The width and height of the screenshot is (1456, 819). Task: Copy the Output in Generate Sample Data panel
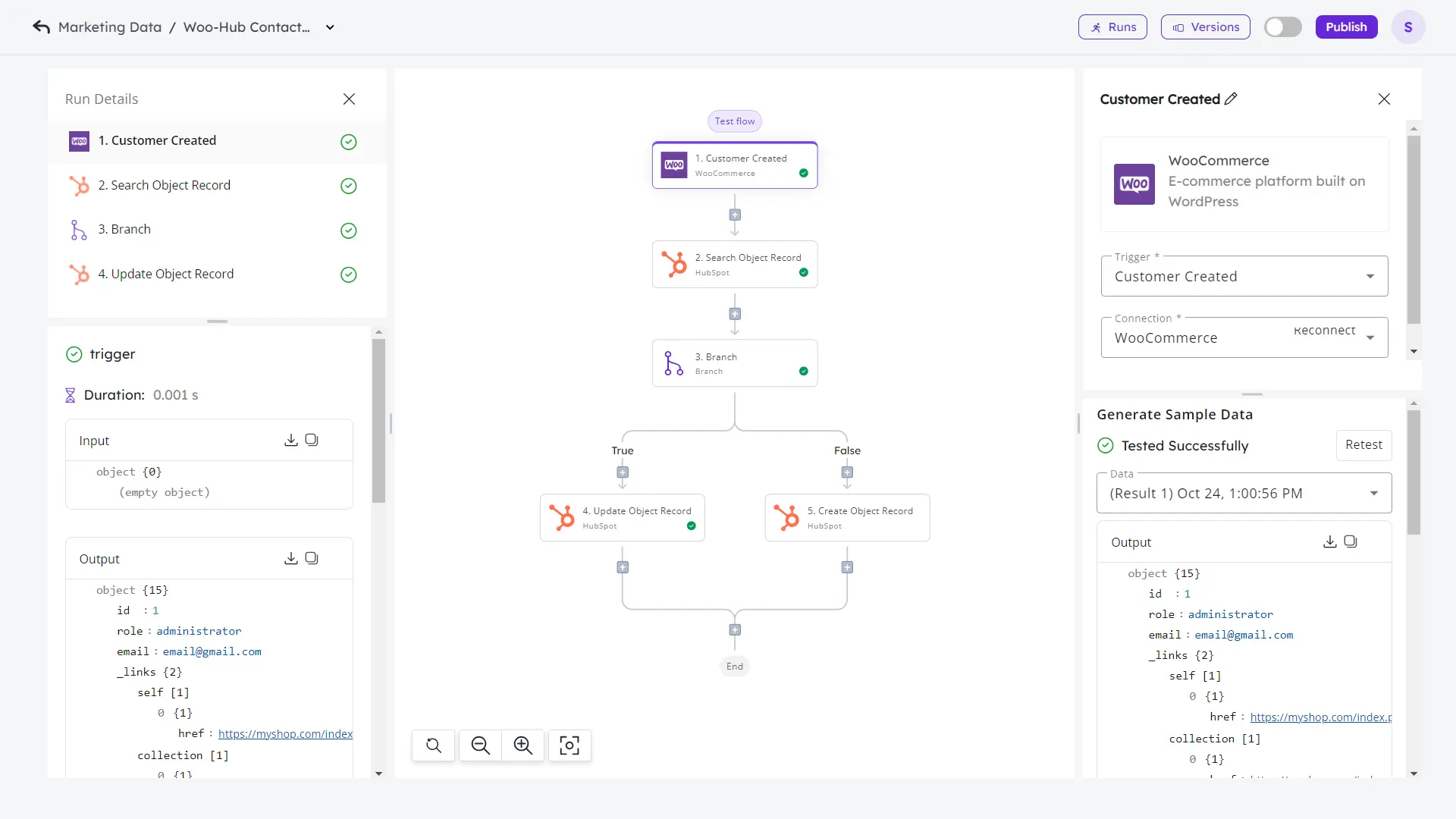click(x=1351, y=541)
